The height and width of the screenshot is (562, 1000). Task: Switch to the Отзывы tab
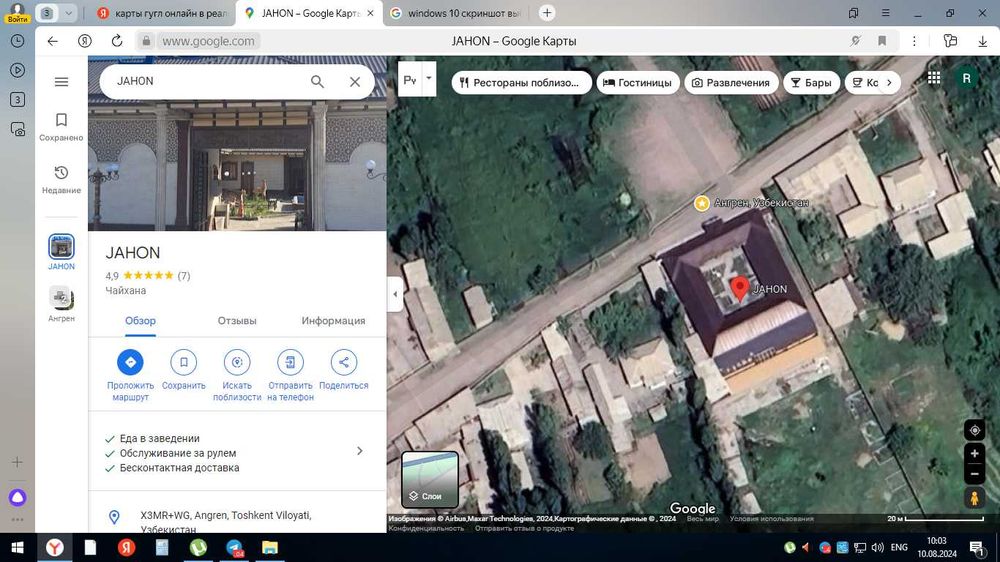[237, 321]
